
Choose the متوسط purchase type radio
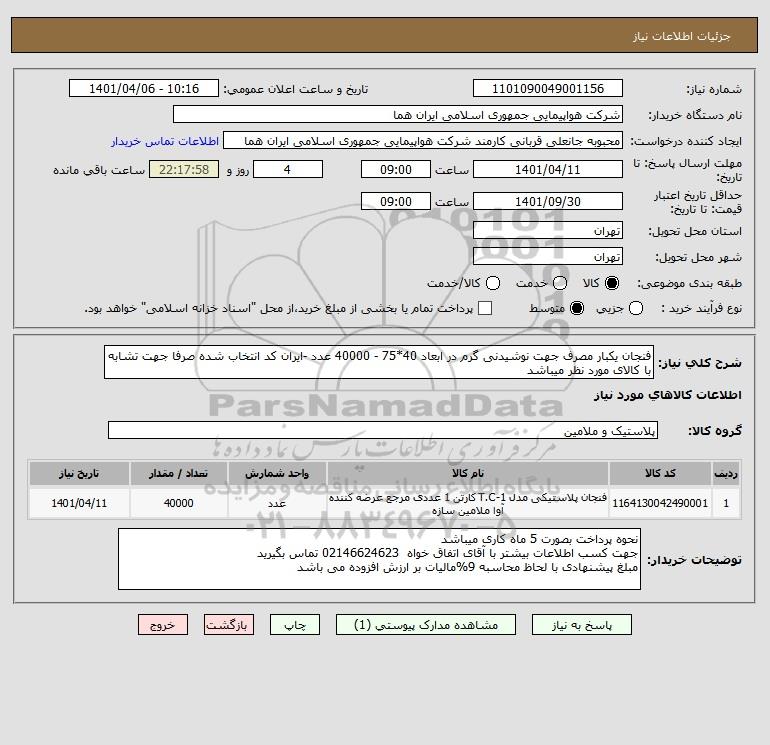(x=577, y=308)
